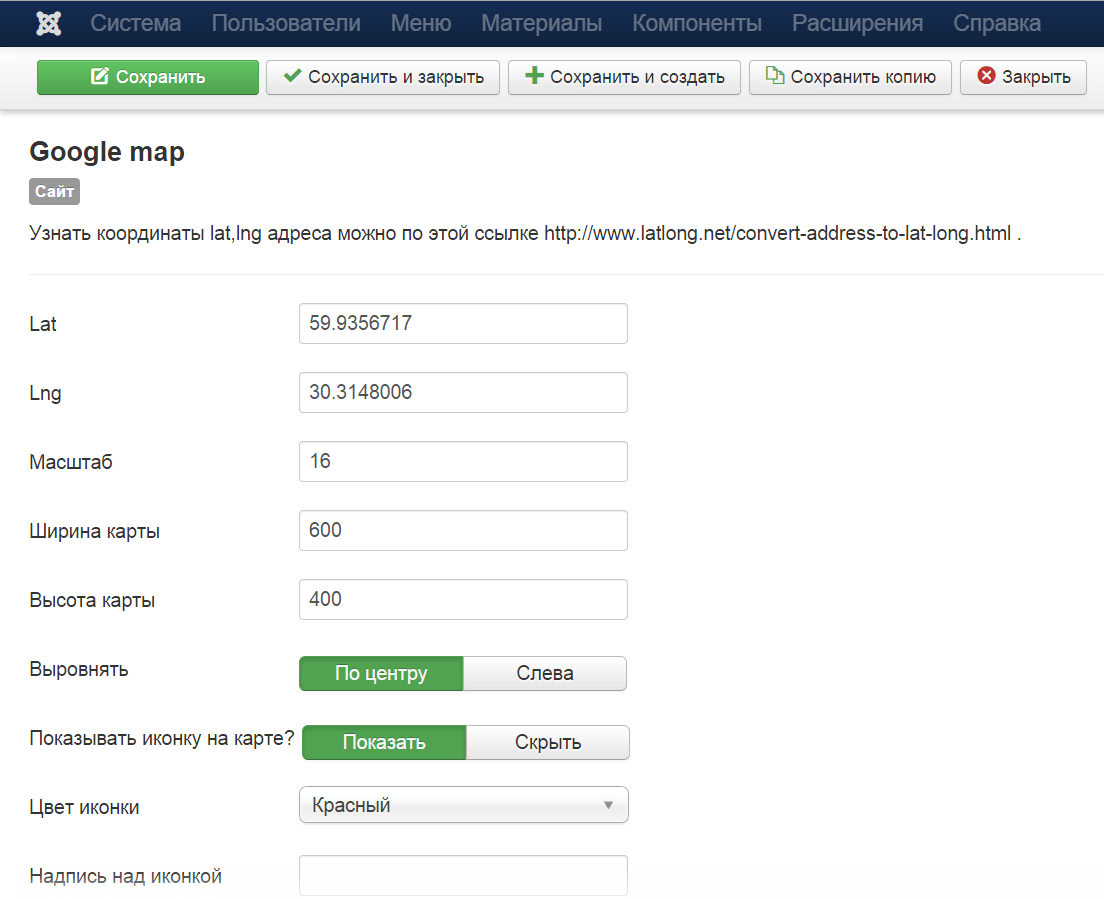This screenshot has height=899, width=1104.
Task: Click the Сайт badge
Action: pyautogui.click(x=54, y=191)
